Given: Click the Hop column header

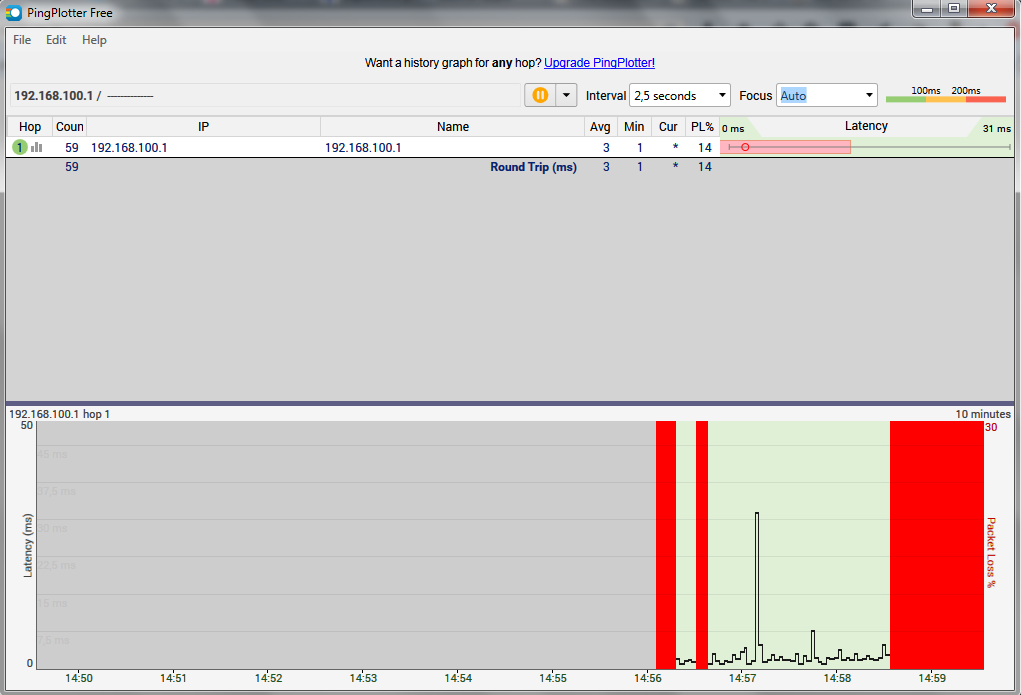Looking at the screenshot, I should pyautogui.click(x=30, y=126).
